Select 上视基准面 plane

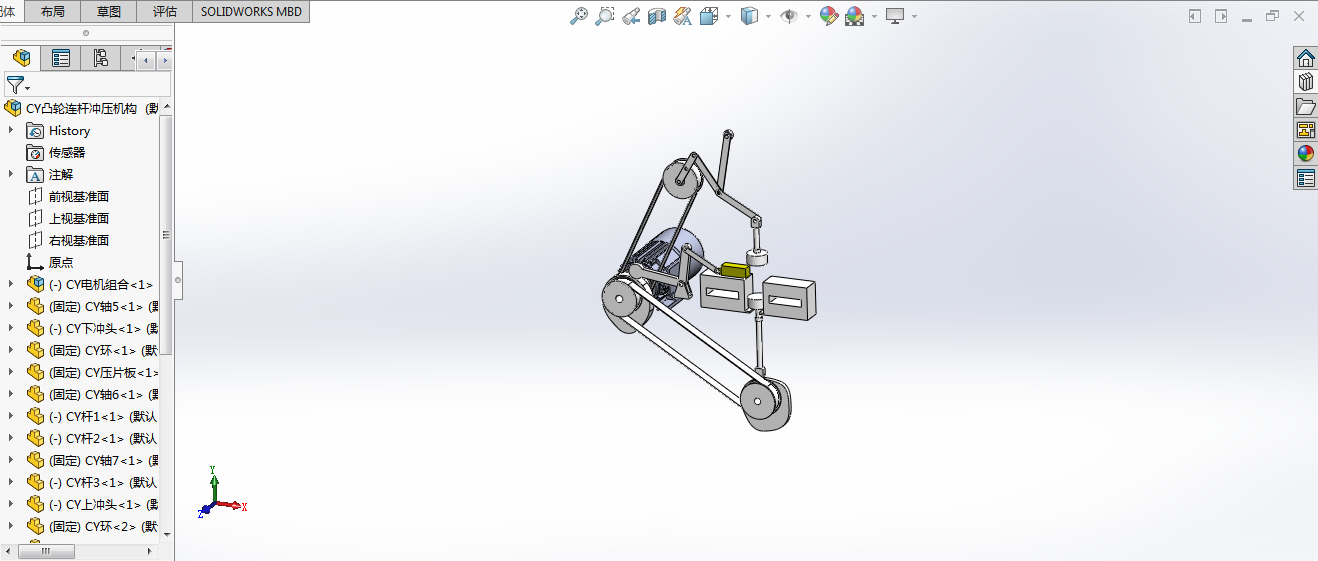point(79,218)
